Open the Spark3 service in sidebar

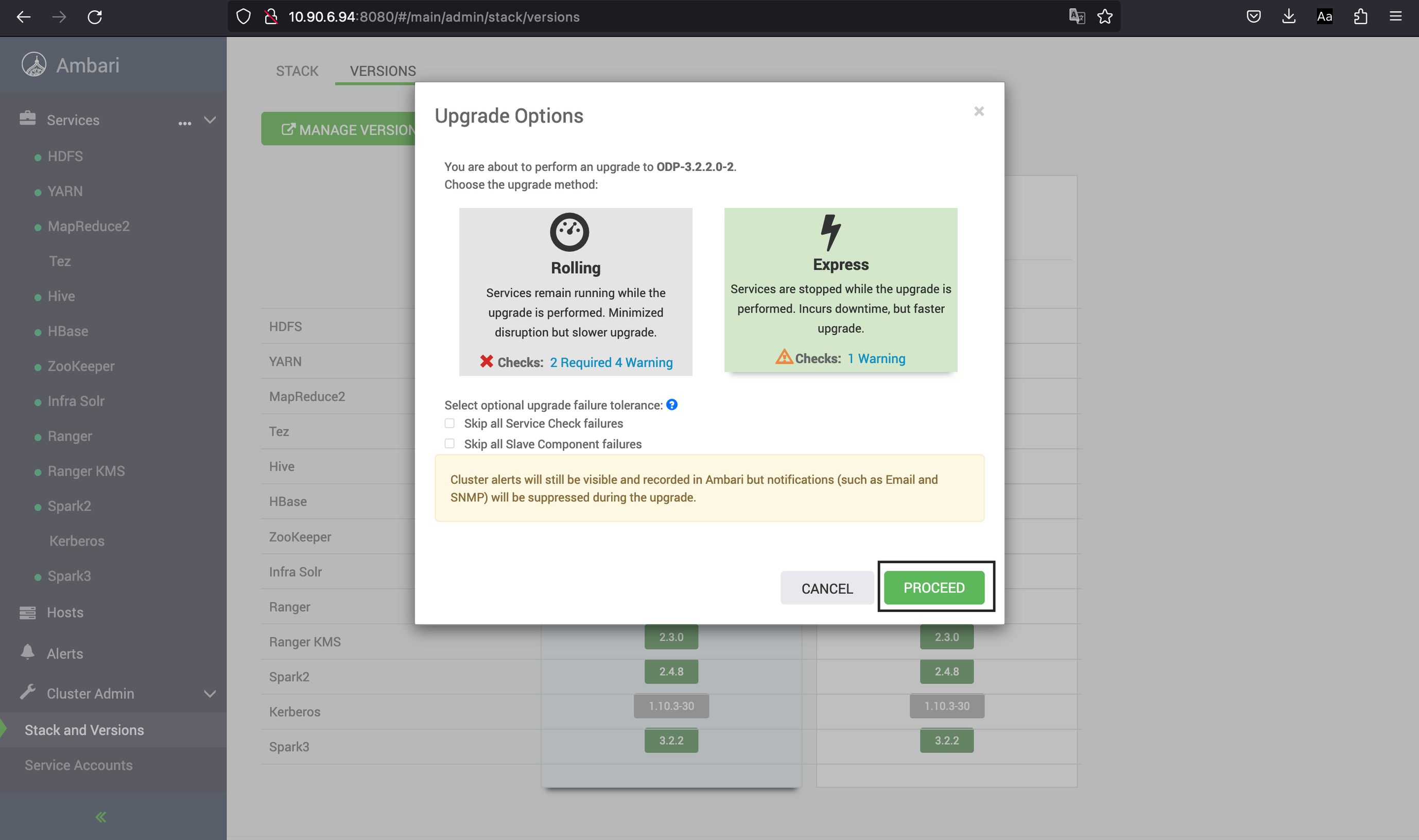click(x=69, y=576)
